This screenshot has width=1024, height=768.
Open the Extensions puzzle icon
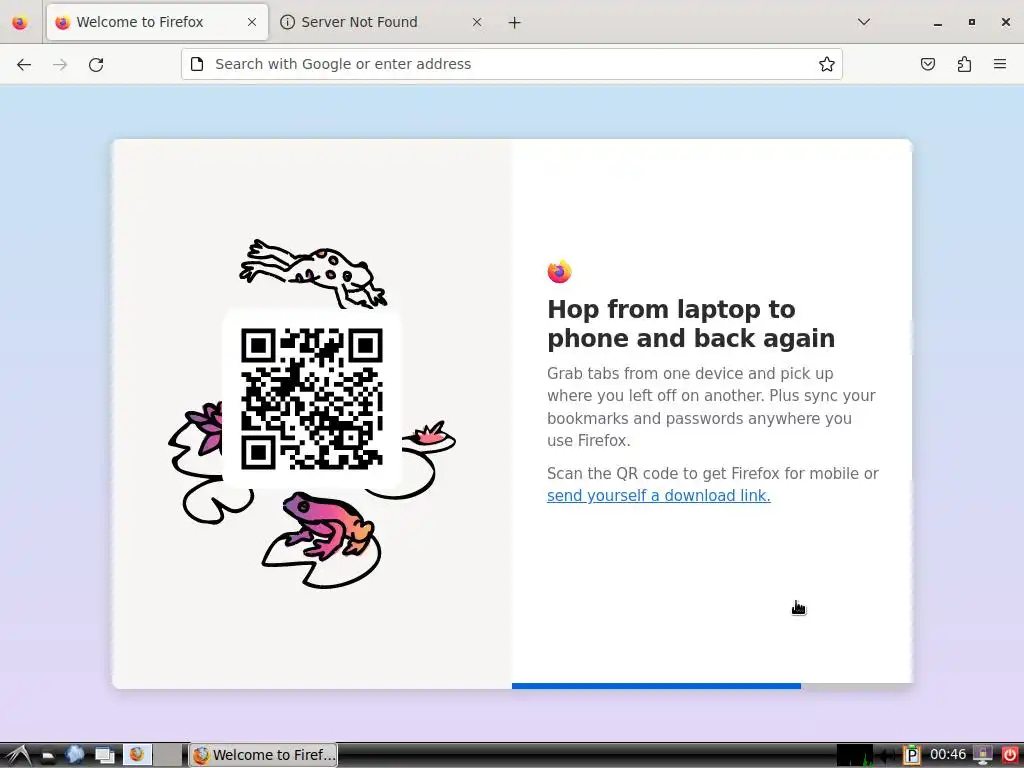964,64
